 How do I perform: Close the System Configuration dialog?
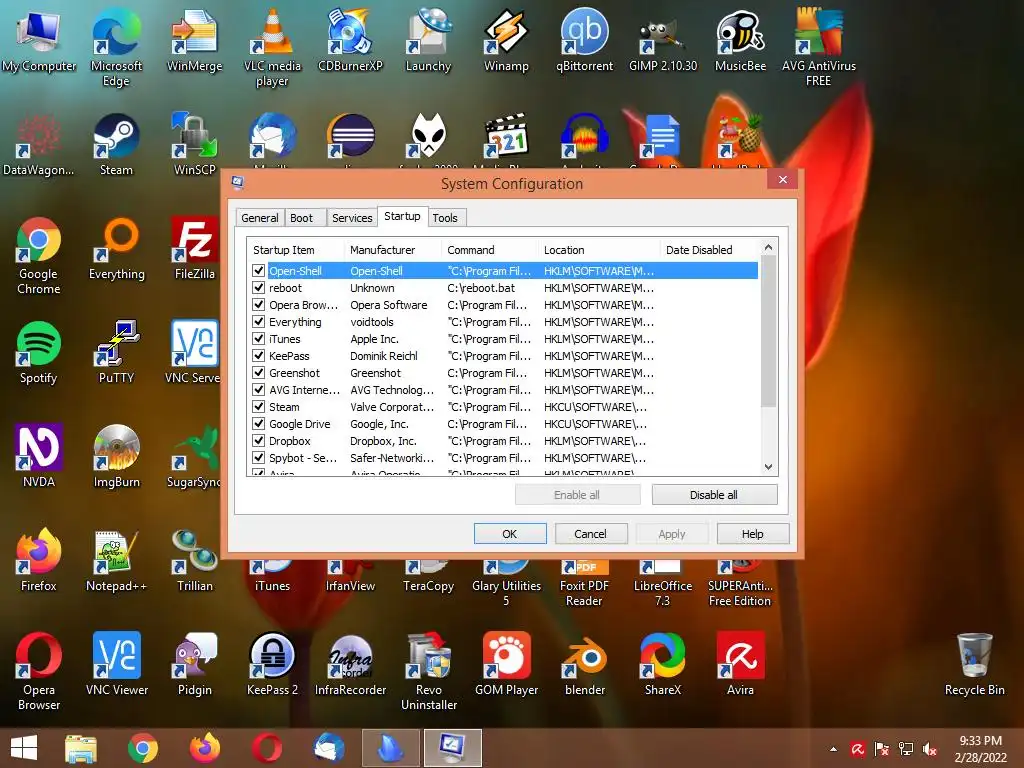pyautogui.click(x=782, y=180)
